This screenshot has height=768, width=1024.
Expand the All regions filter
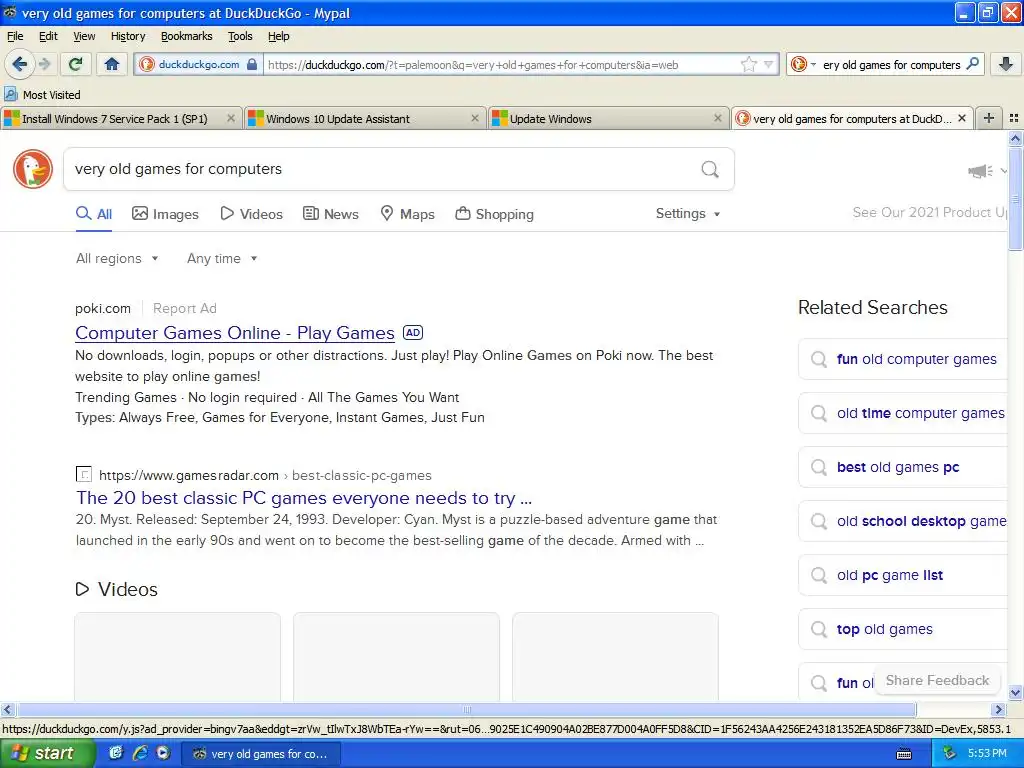(117, 259)
